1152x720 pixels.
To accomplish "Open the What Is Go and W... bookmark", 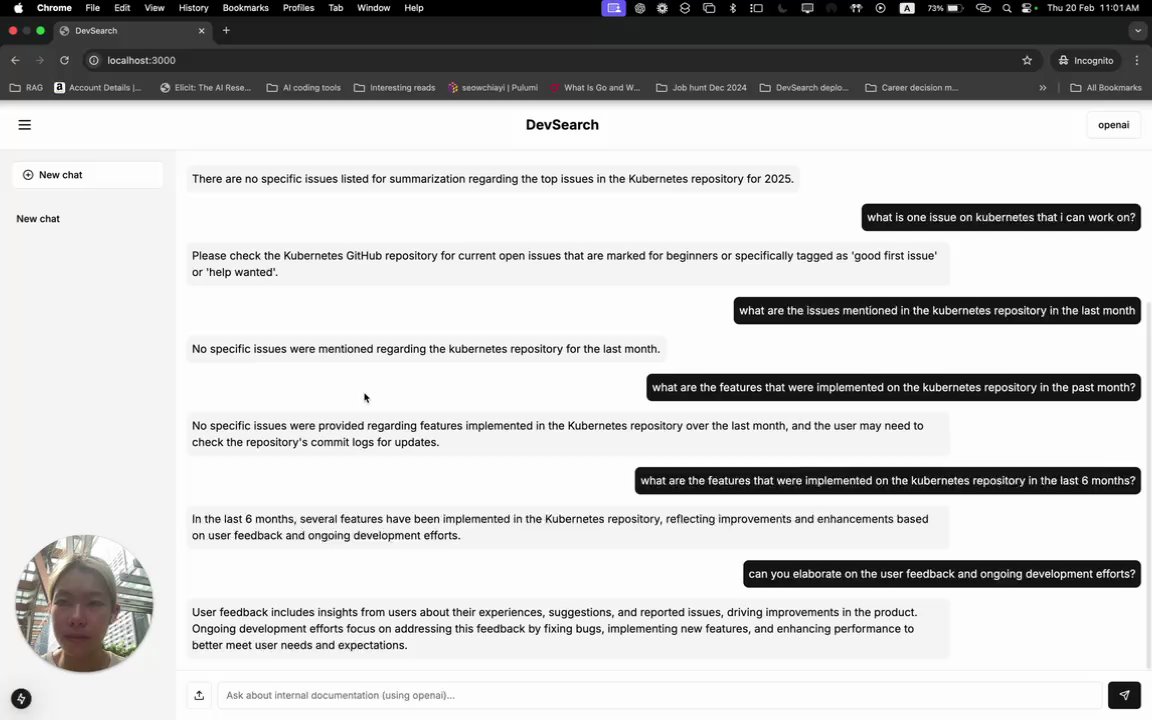I will point(595,87).
